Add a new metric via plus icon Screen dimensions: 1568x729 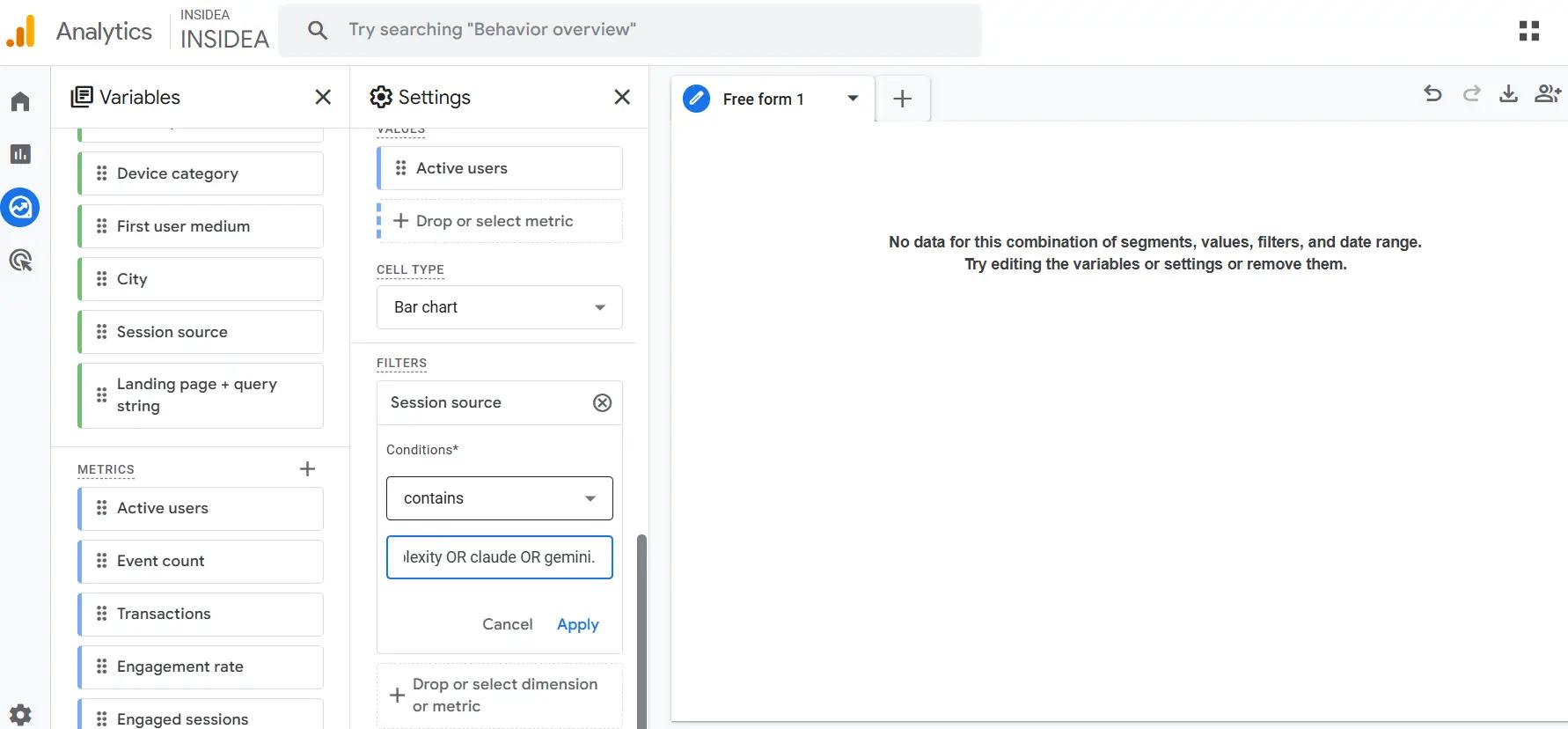point(307,469)
